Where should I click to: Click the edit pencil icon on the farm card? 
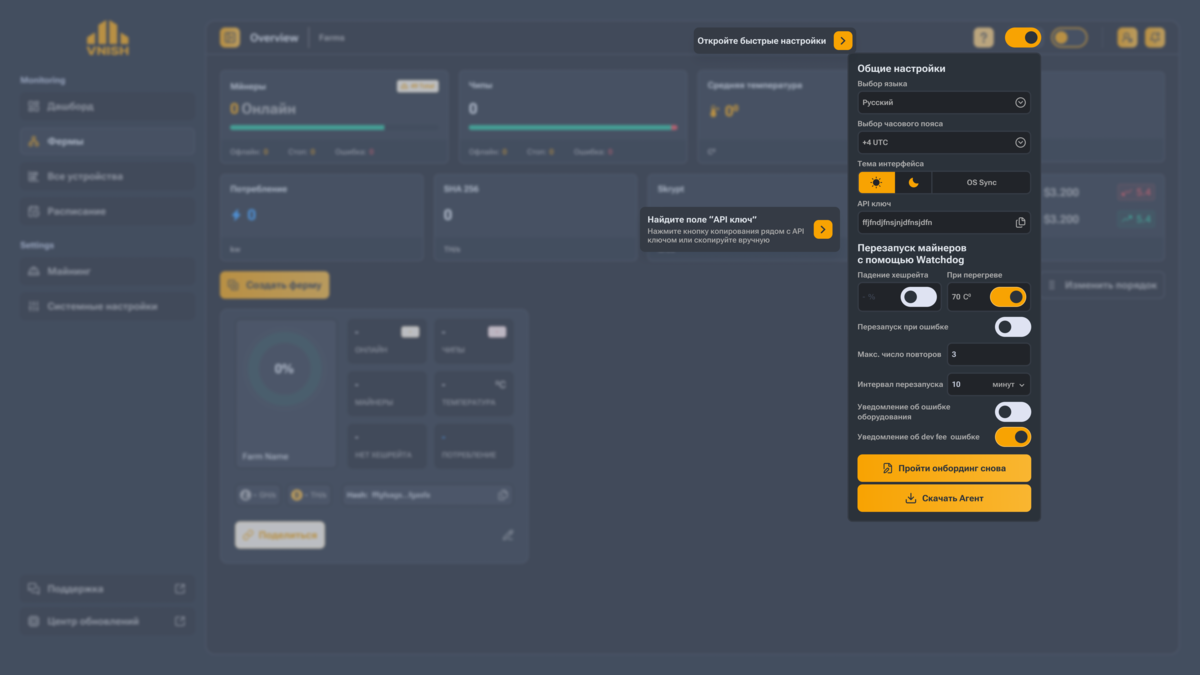(x=508, y=535)
